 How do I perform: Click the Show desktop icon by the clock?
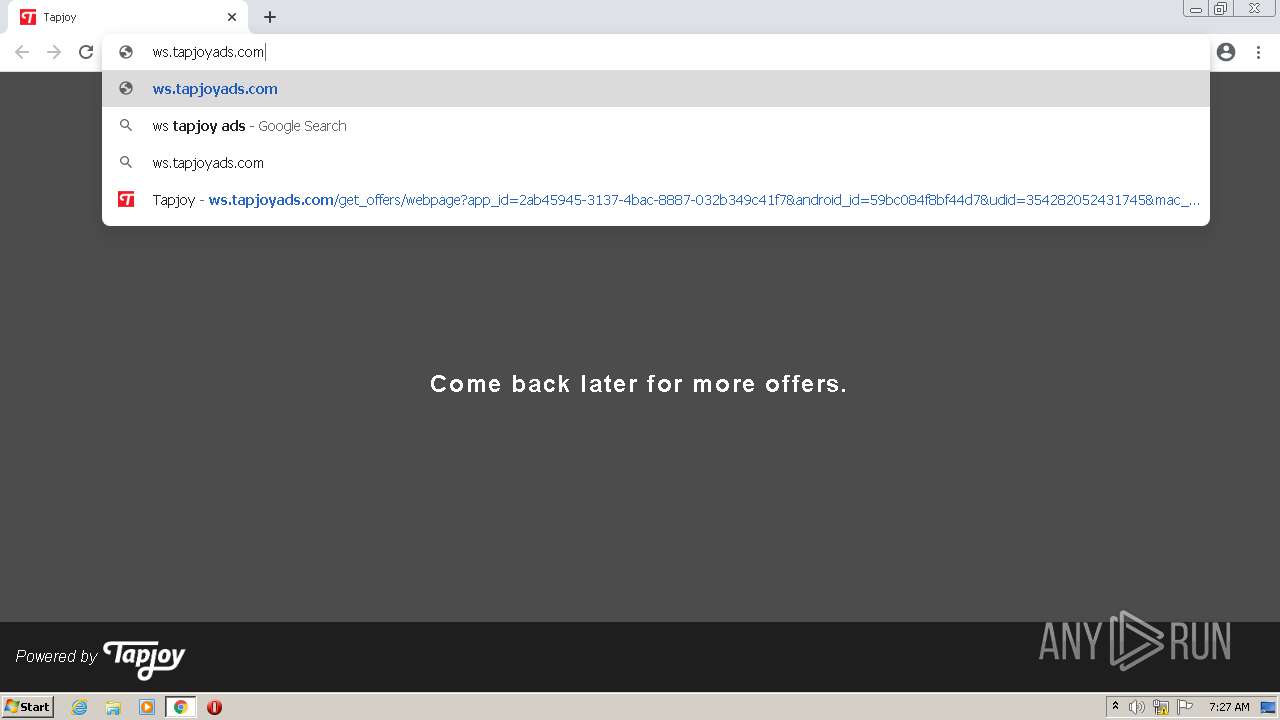click(x=1268, y=707)
